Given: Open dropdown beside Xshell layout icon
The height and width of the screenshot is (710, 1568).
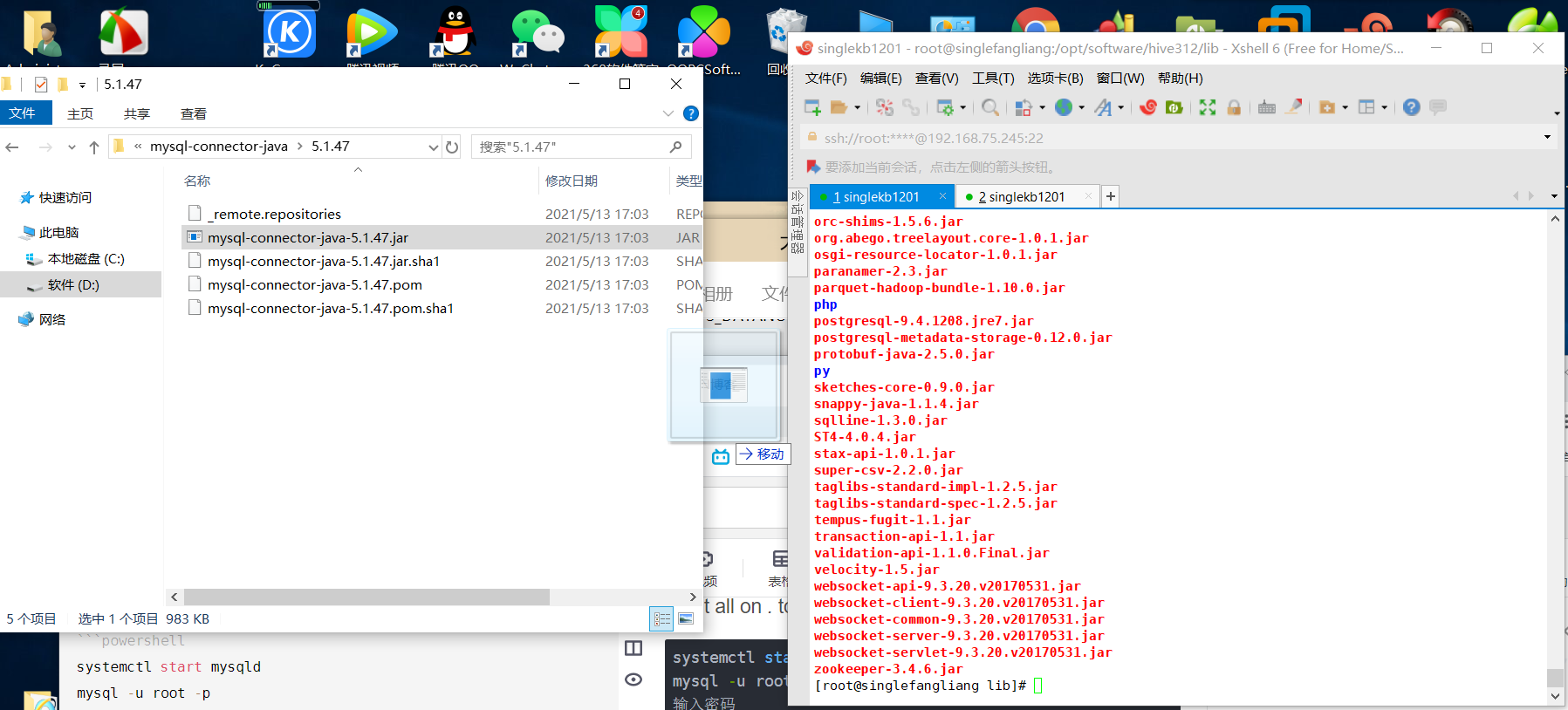Looking at the screenshot, I should coord(1384,108).
